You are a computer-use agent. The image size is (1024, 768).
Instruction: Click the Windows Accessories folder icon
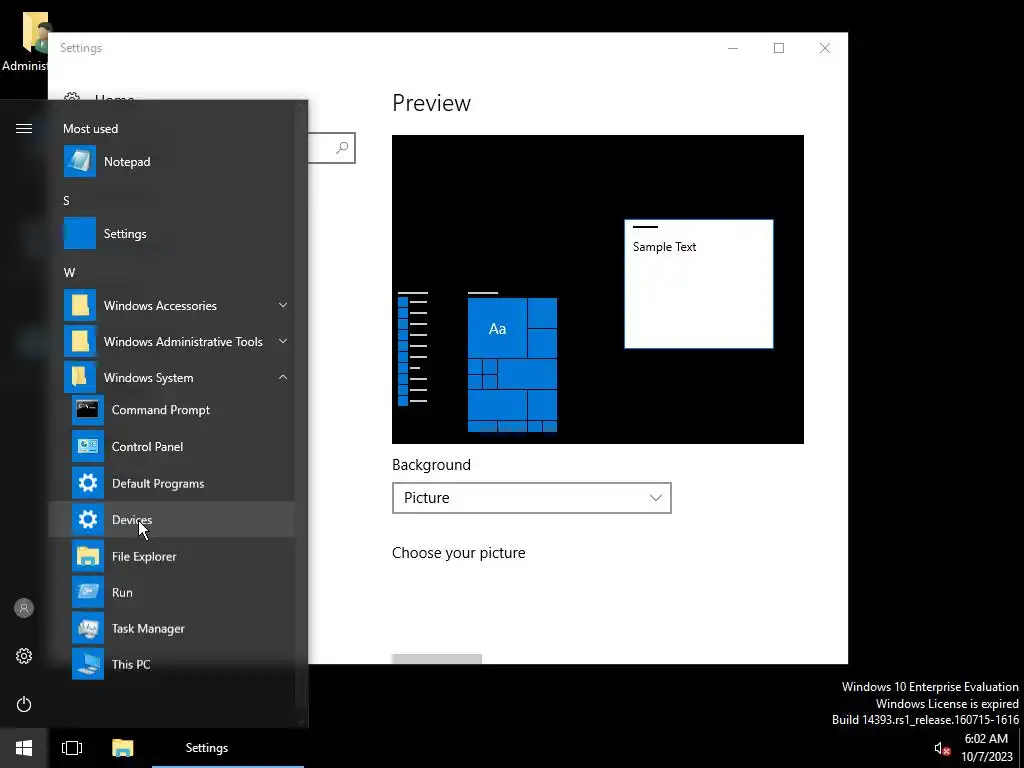click(80, 305)
